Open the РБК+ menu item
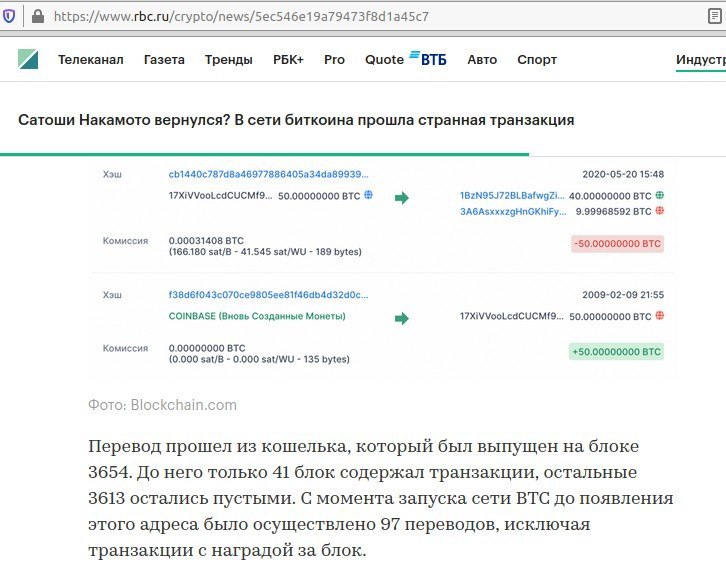Screen dimensions: 726x581 288,60
